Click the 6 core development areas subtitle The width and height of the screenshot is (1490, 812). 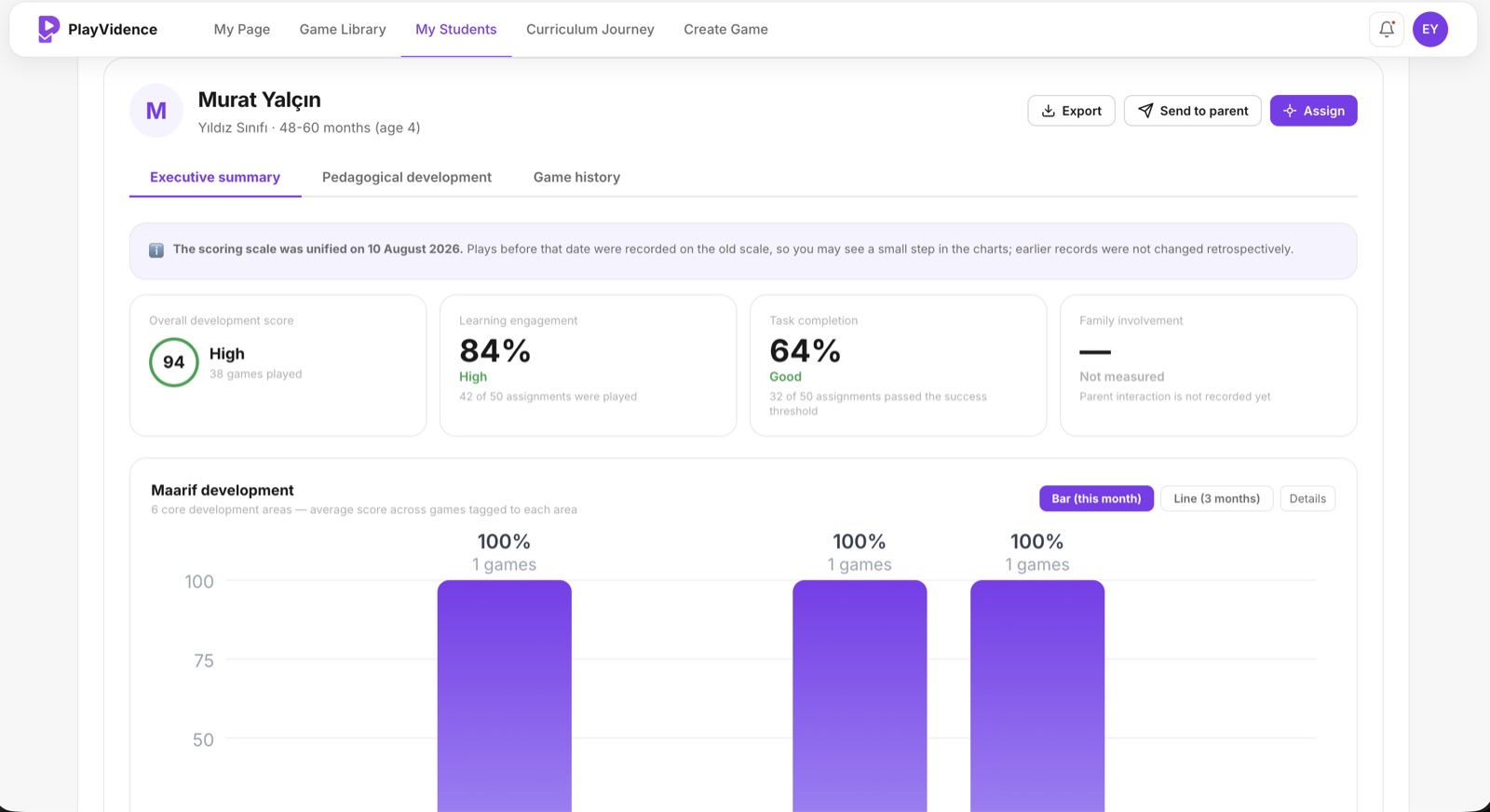[364, 509]
